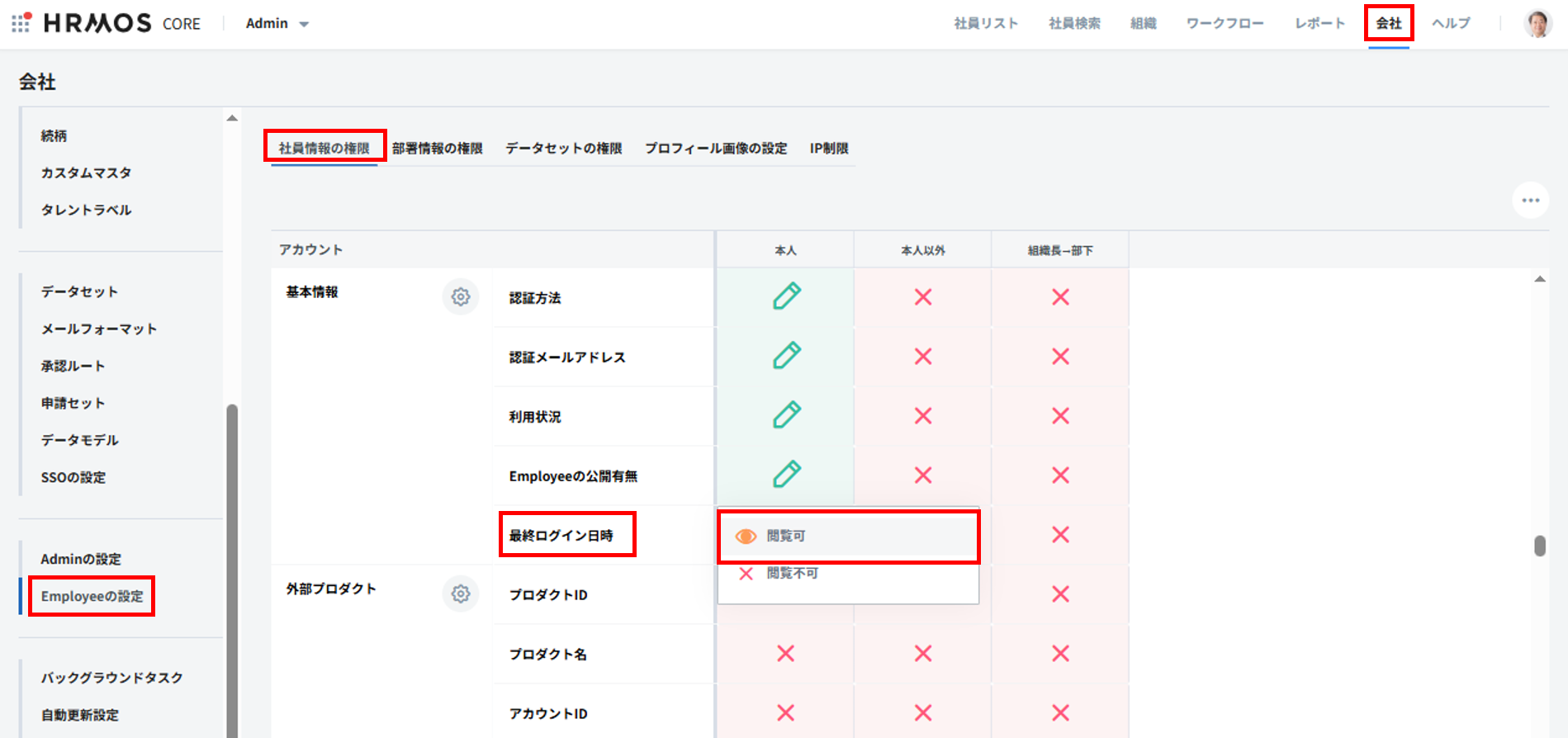
Task: Switch to 部署情報の権限 tab
Action: coord(437,149)
